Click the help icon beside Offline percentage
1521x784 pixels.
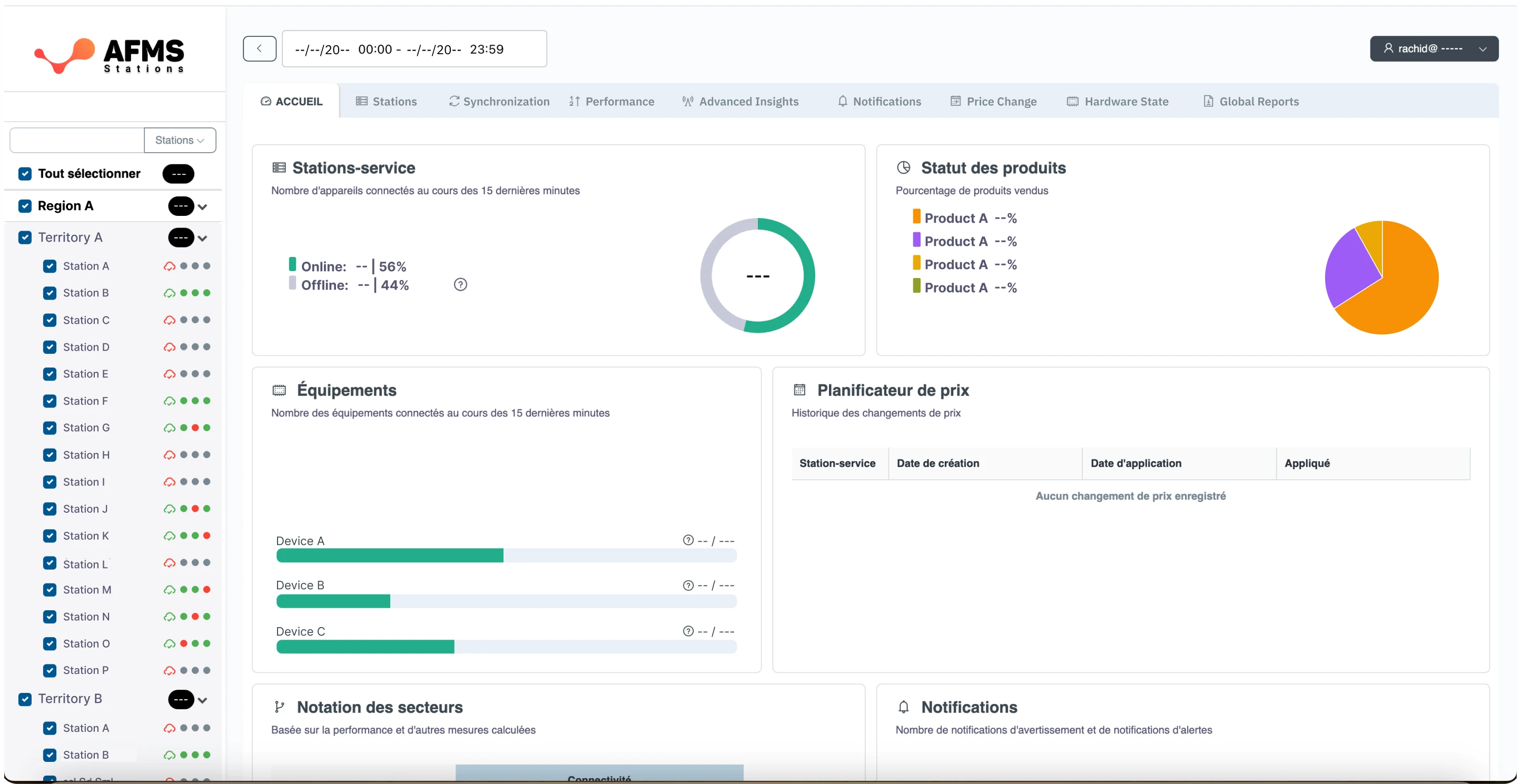(460, 284)
